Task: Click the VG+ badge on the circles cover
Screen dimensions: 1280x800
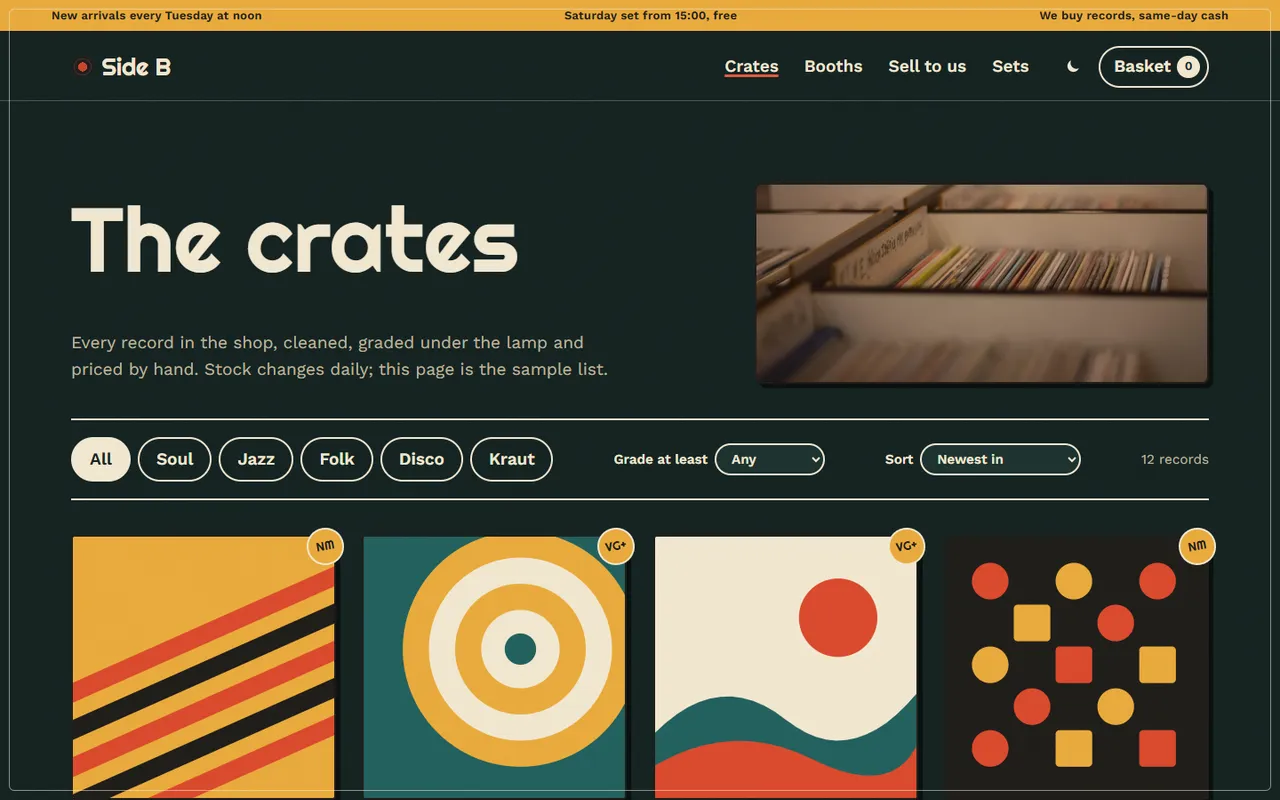Action: (616, 546)
